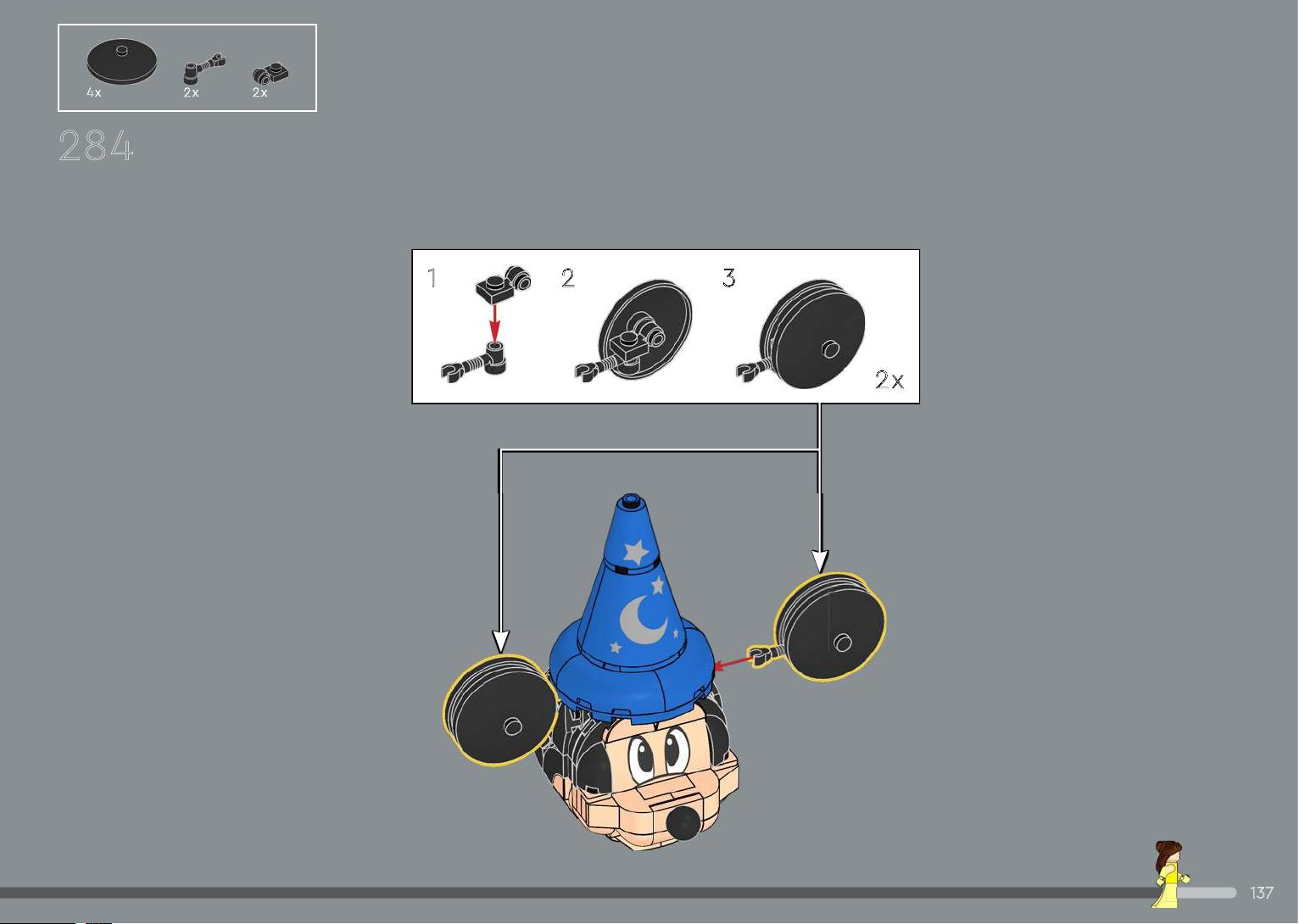Click the large star near the hat's top

click(x=636, y=553)
